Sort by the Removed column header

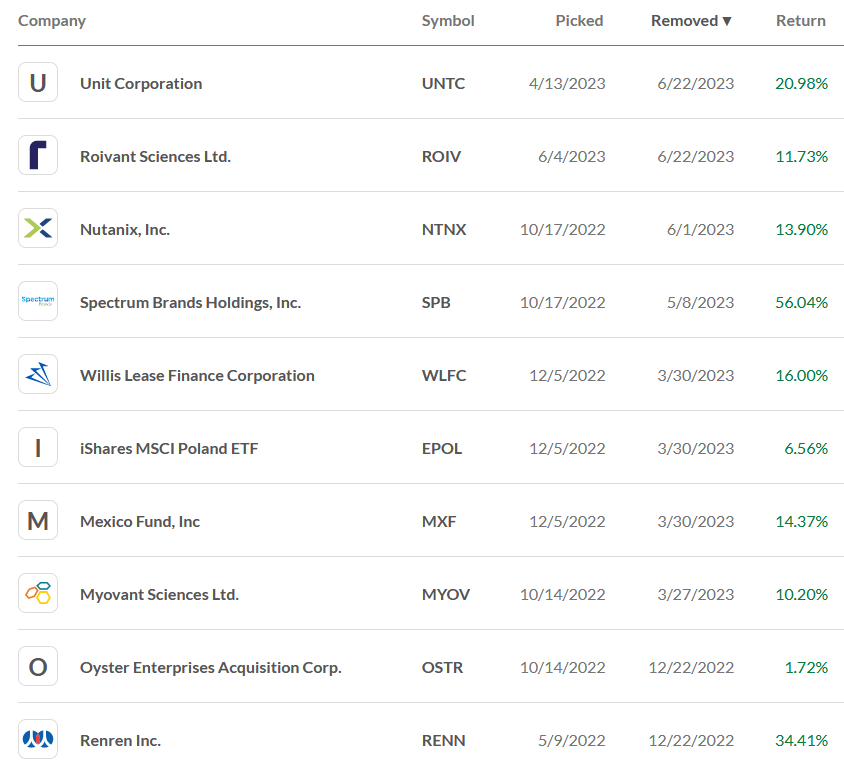point(691,21)
